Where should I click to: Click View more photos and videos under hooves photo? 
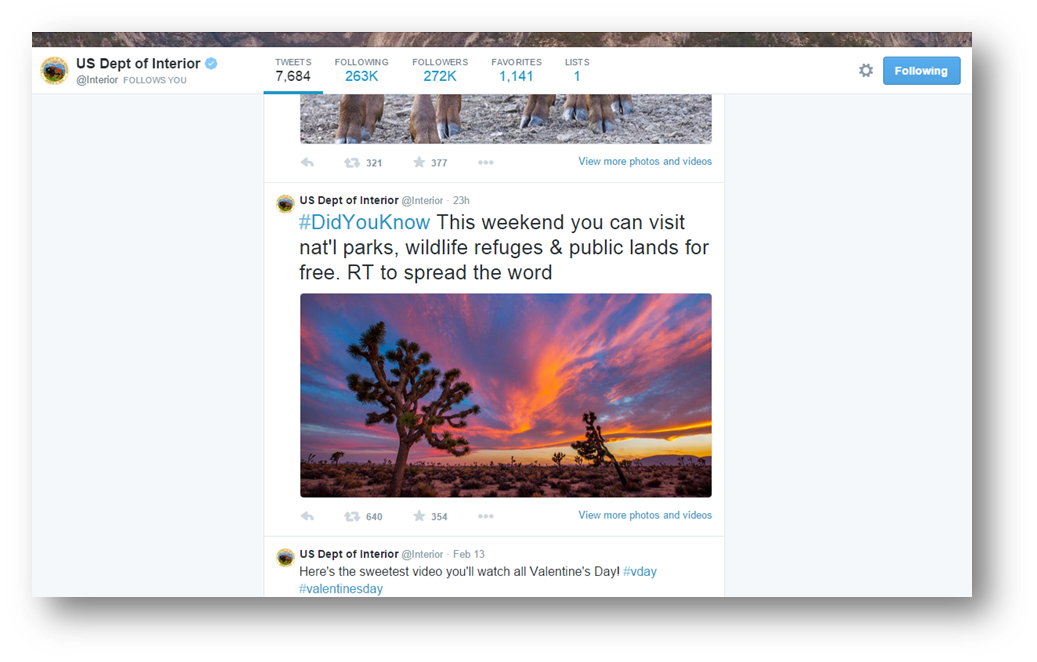coord(645,161)
